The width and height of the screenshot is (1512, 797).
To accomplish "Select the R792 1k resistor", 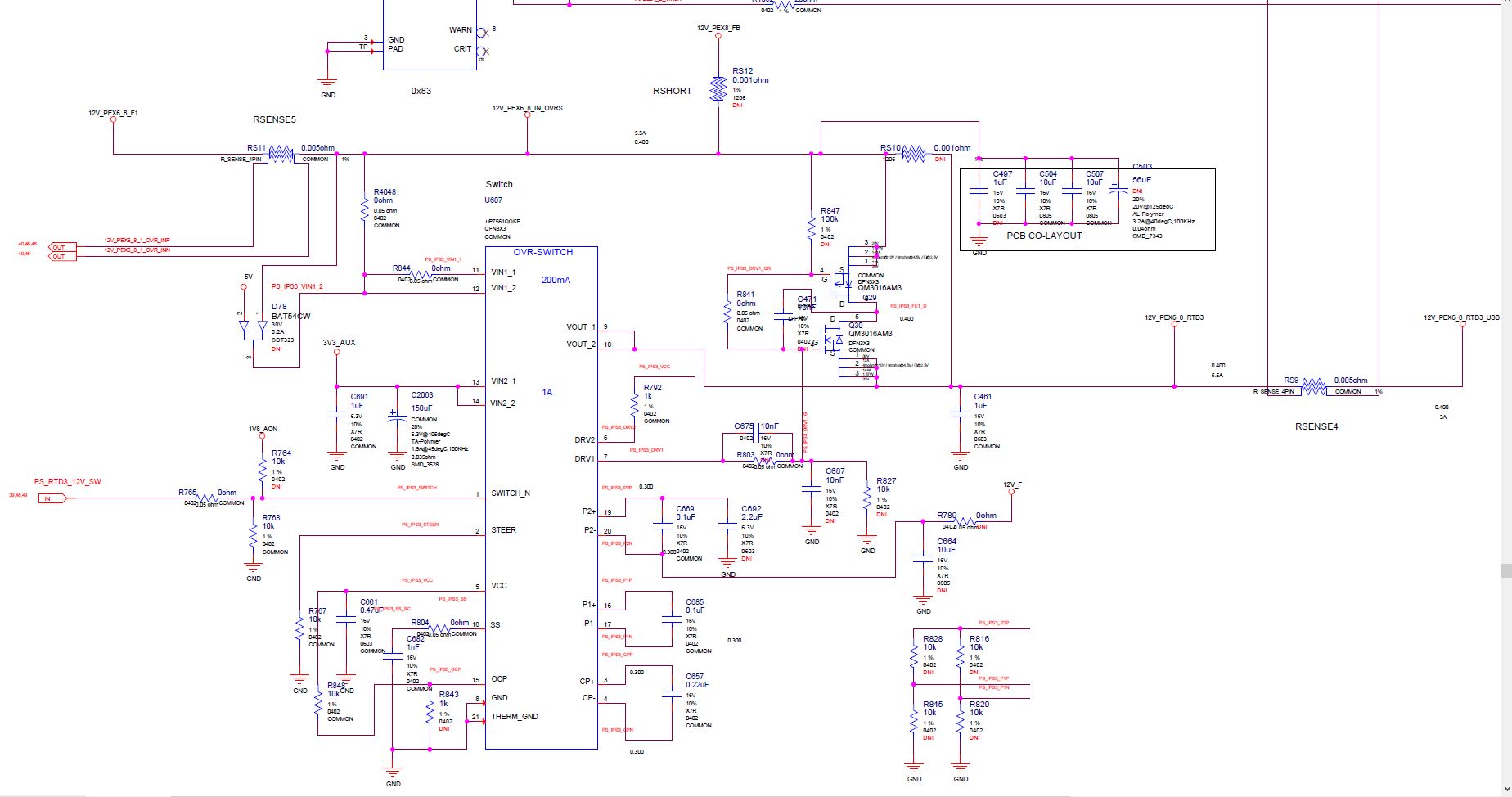I will 635,403.
